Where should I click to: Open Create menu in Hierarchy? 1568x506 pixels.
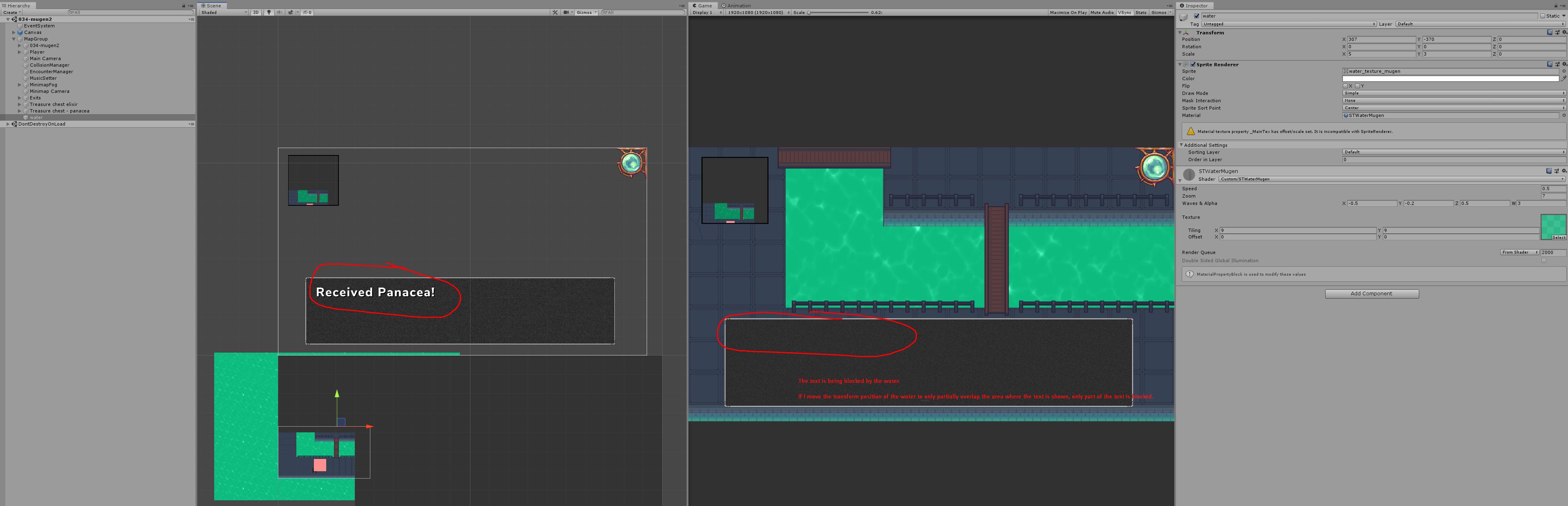pos(12,12)
